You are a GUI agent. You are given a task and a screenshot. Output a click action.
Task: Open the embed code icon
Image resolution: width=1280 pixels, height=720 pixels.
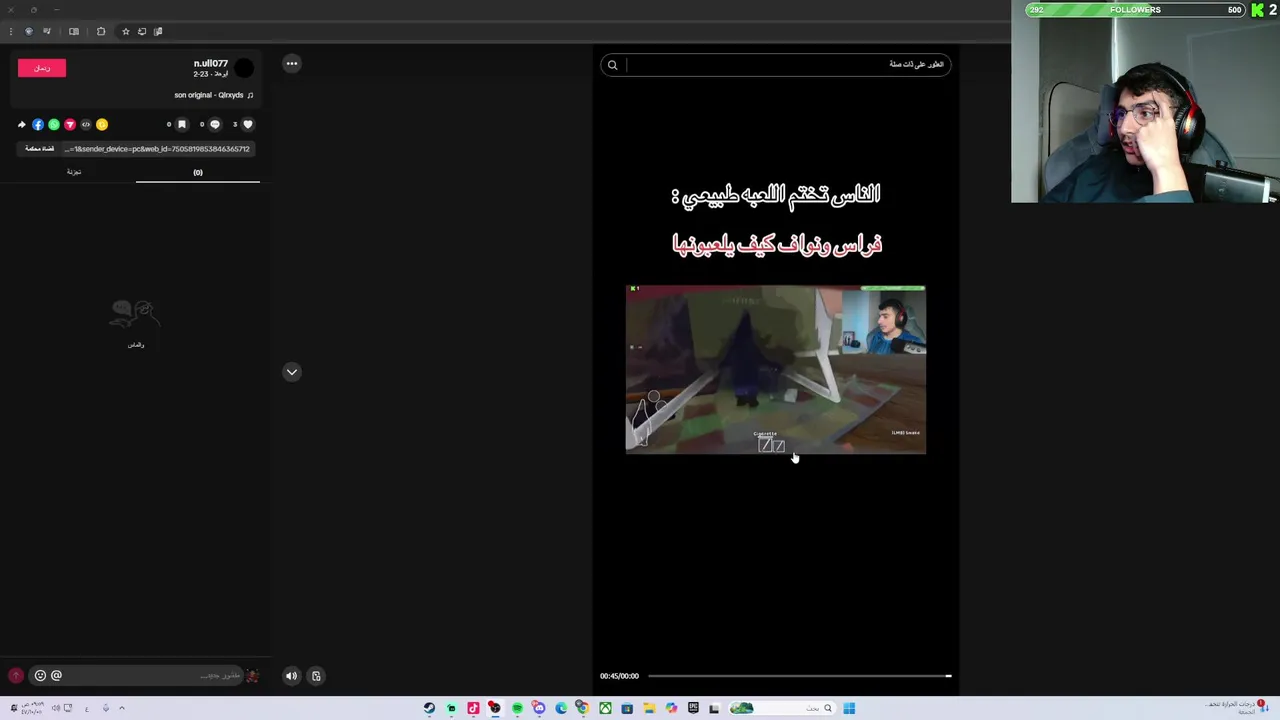click(86, 125)
